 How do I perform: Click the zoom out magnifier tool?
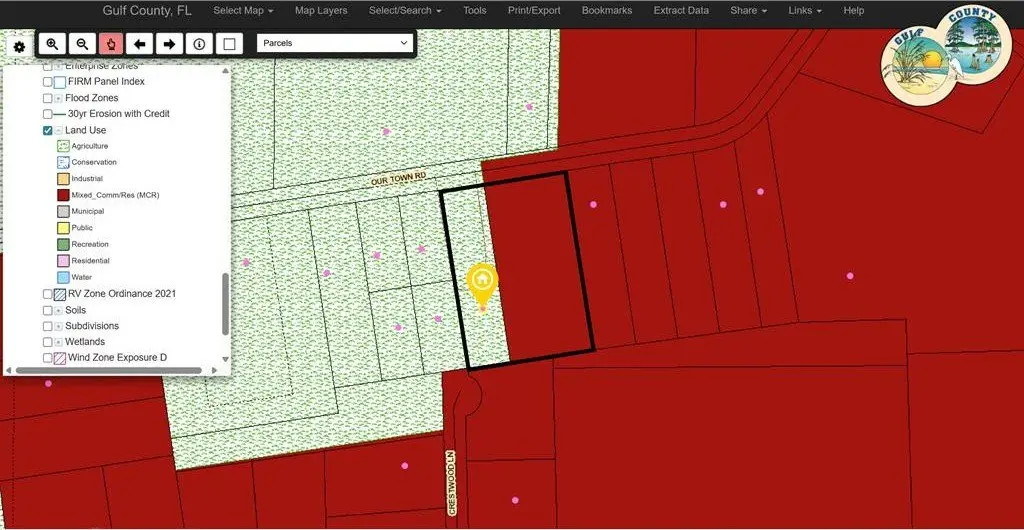click(x=82, y=44)
